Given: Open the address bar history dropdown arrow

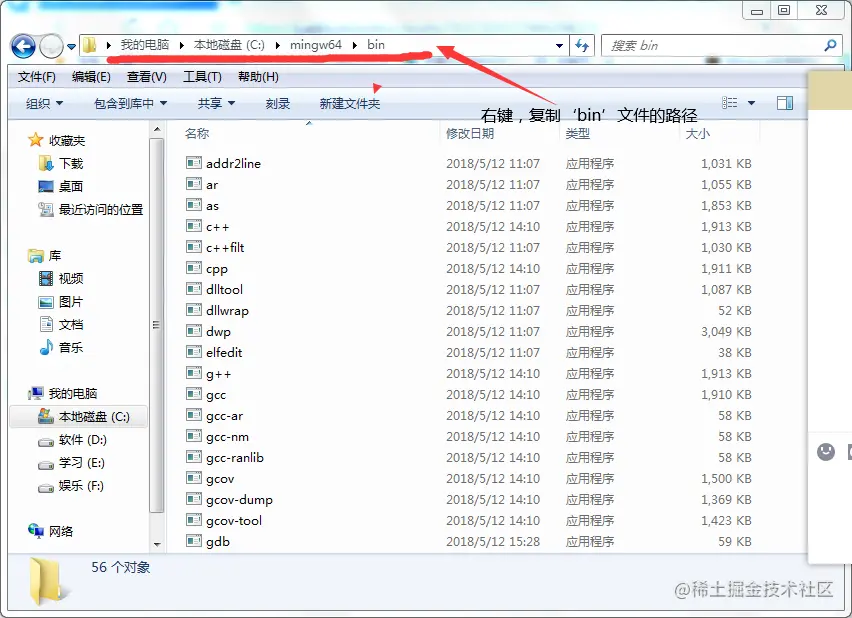Looking at the screenshot, I should tap(558, 45).
